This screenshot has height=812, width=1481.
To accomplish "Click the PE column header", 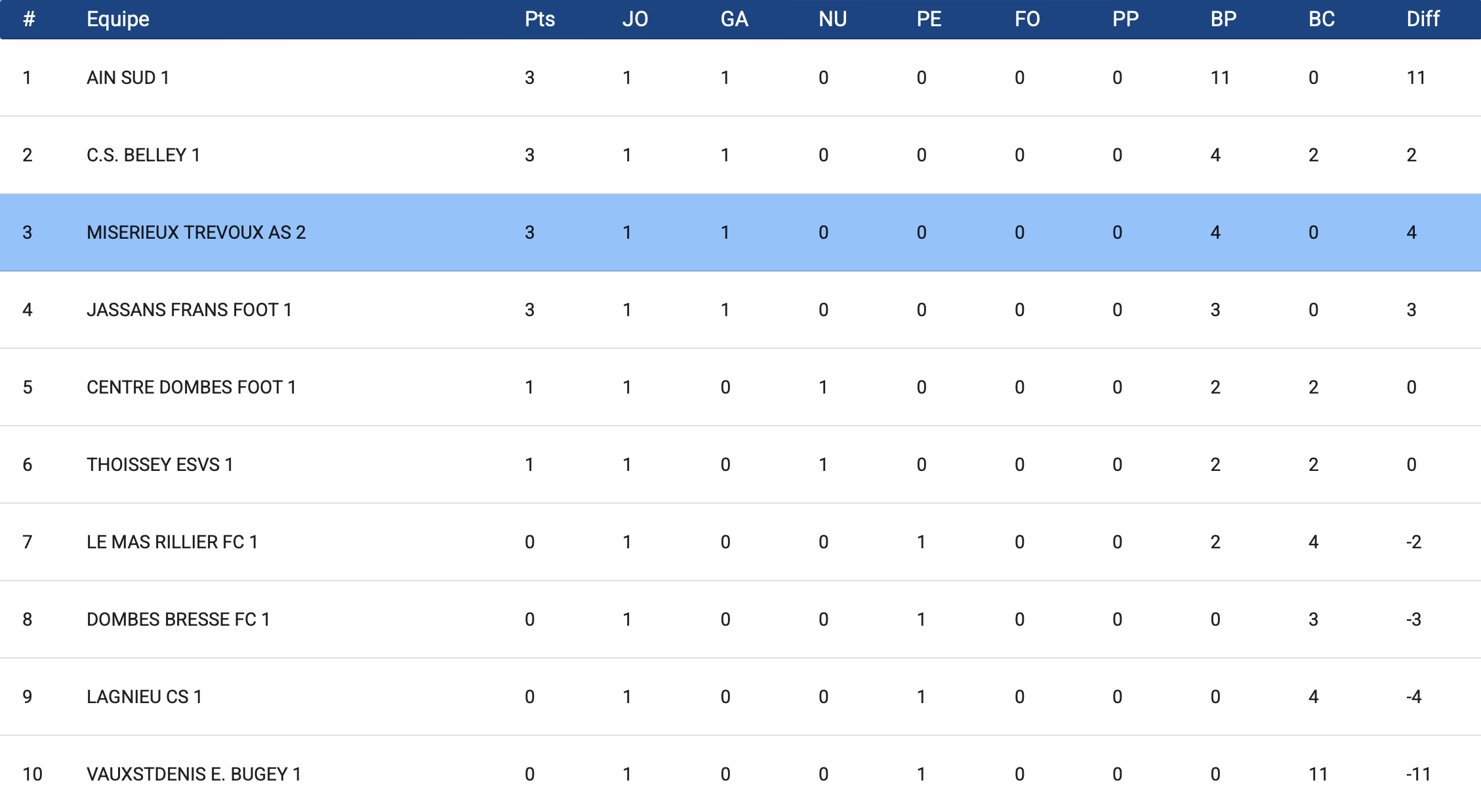I will pyautogui.click(x=929, y=19).
